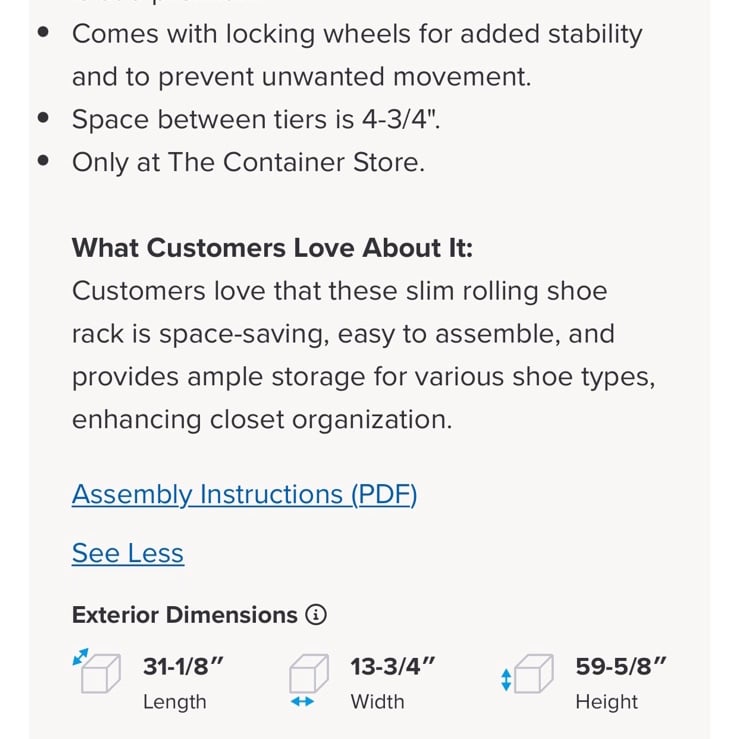The width and height of the screenshot is (739, 739).
Task: Click the What Customers Love About It heading
Action: 272,248
